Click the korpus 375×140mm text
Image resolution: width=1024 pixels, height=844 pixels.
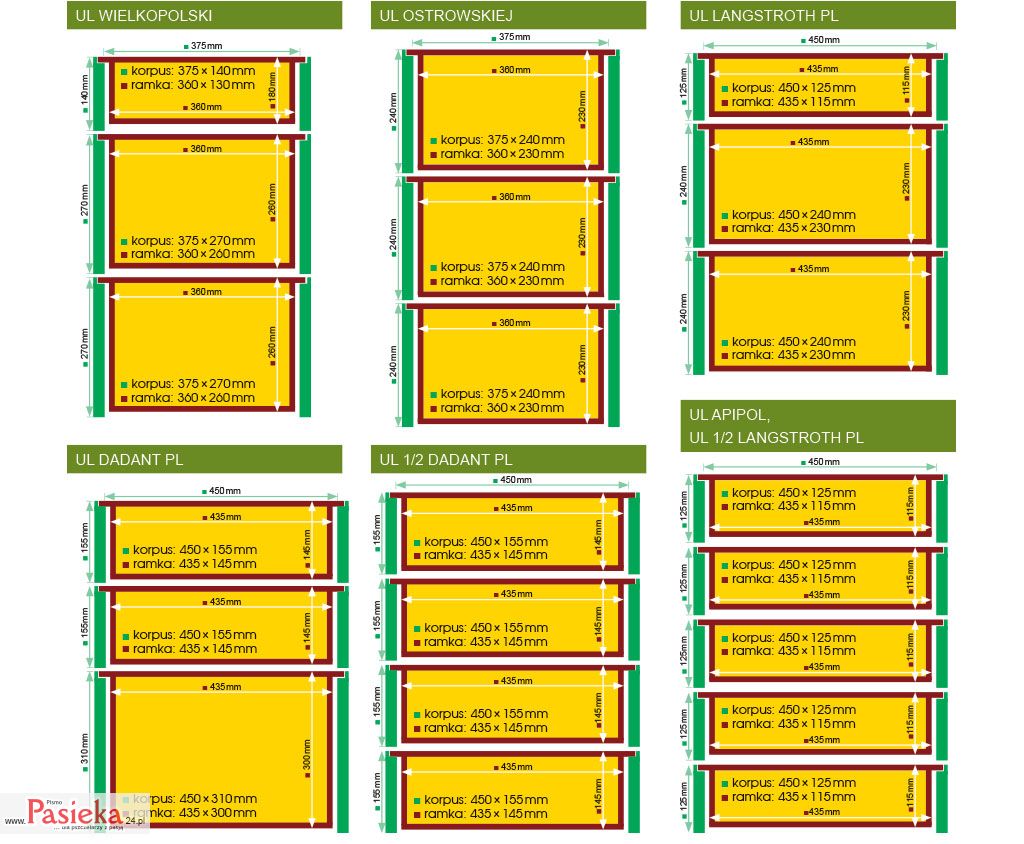point(193,72)
